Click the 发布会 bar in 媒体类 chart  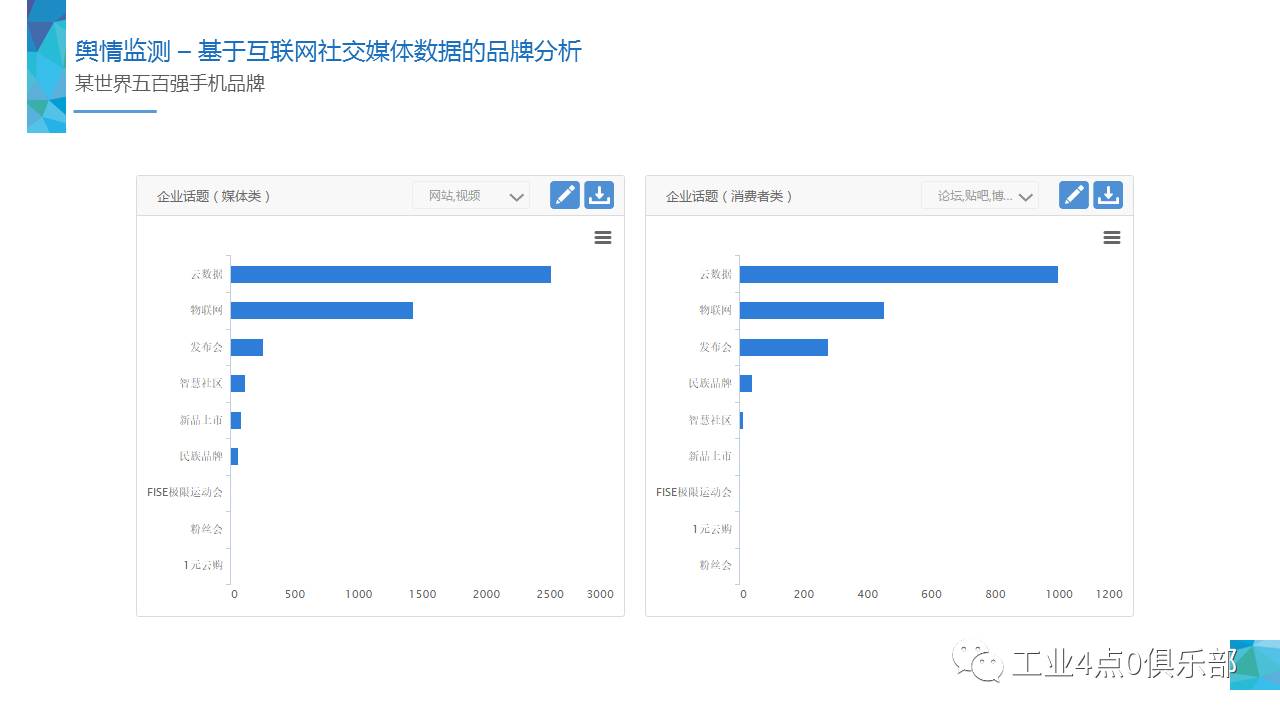246,347
